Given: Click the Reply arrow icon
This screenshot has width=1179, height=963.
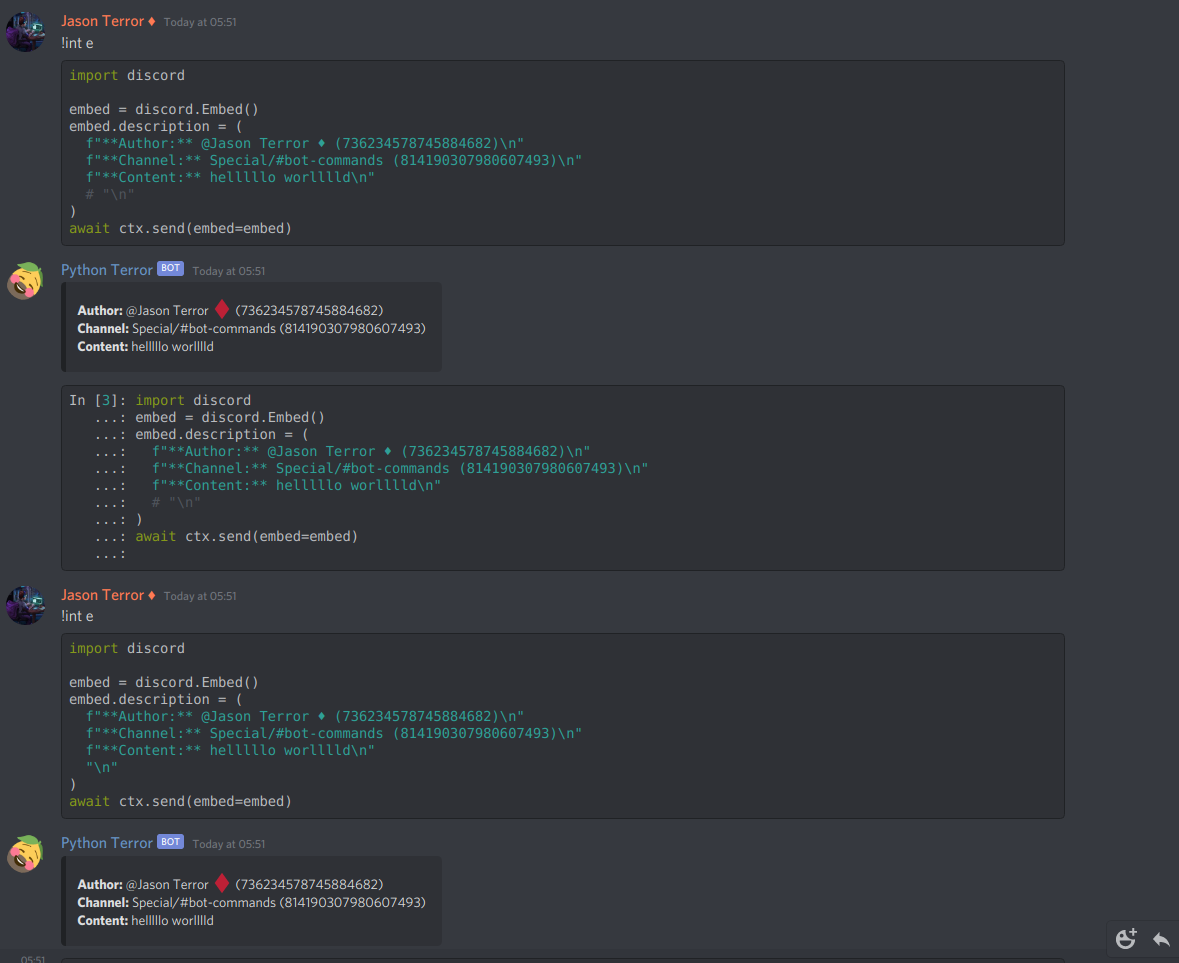Looking at the screenshot, I should point(1161,939).
